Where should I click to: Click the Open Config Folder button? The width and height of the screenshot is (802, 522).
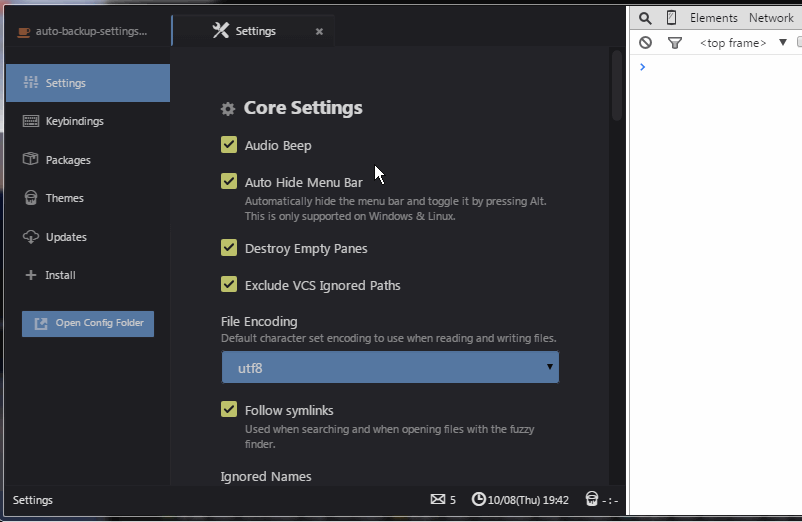pyautogui.click(x=88, y=324)
